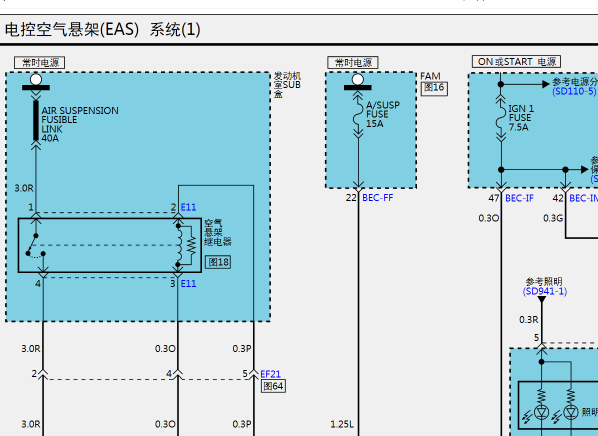Click the 0.3R wire label under SD941-1
598x436 pixels.
[x=529, y=319]
